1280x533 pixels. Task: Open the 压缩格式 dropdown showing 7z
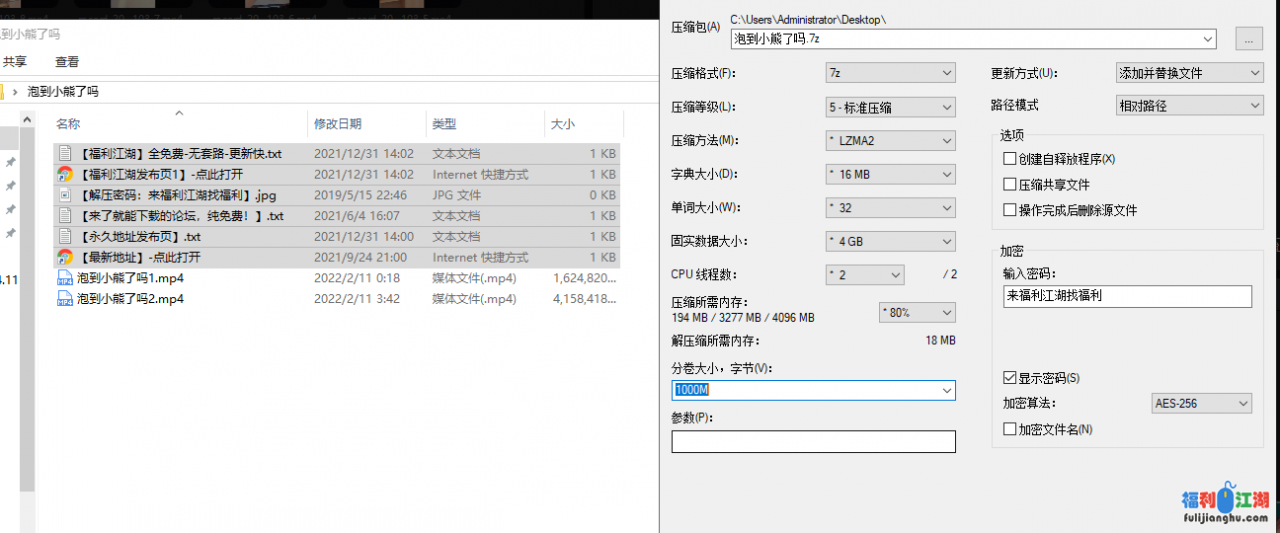pyautogui.click(x=889, y=73)
